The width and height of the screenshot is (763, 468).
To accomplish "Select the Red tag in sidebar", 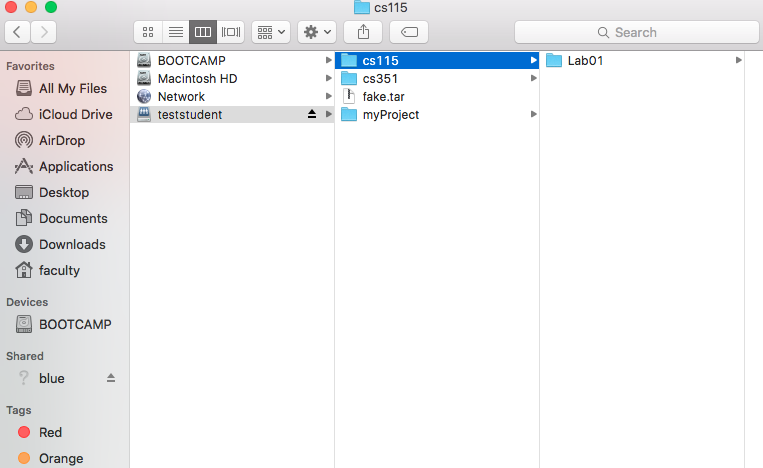I will pos(50,433).
